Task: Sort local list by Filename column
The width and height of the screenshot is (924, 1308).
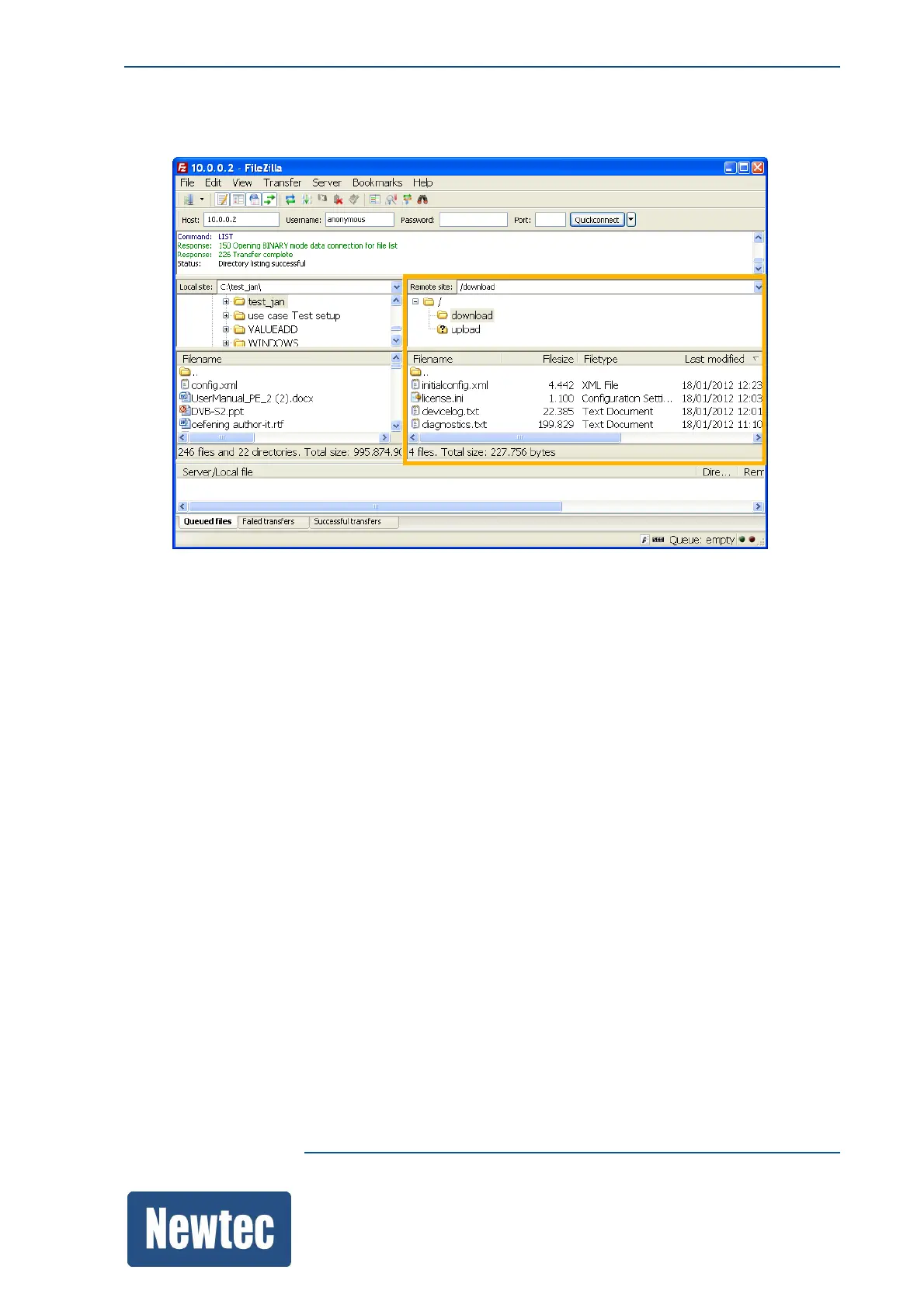Action: point(283,359)
